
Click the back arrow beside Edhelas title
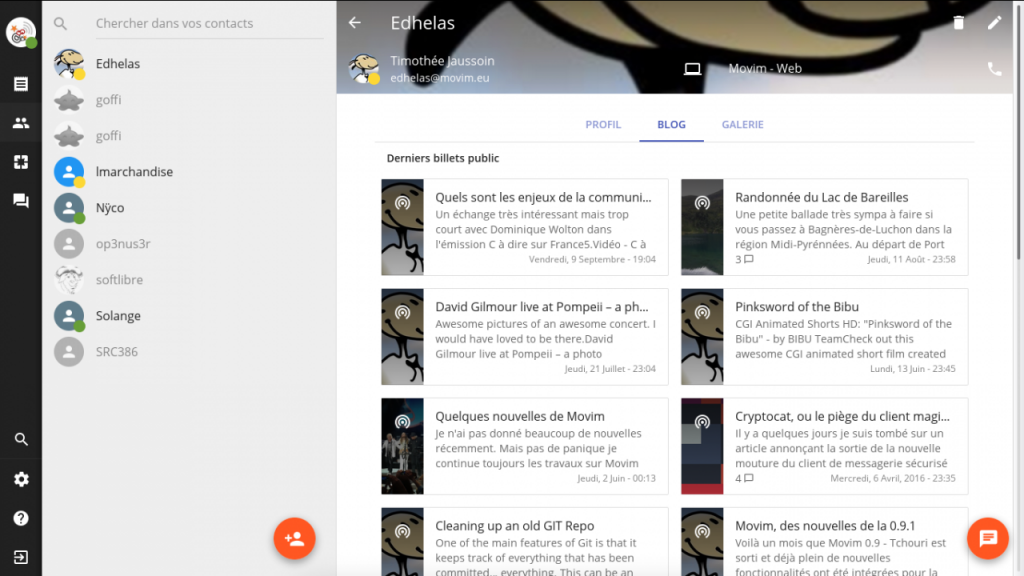click(355, 23)
